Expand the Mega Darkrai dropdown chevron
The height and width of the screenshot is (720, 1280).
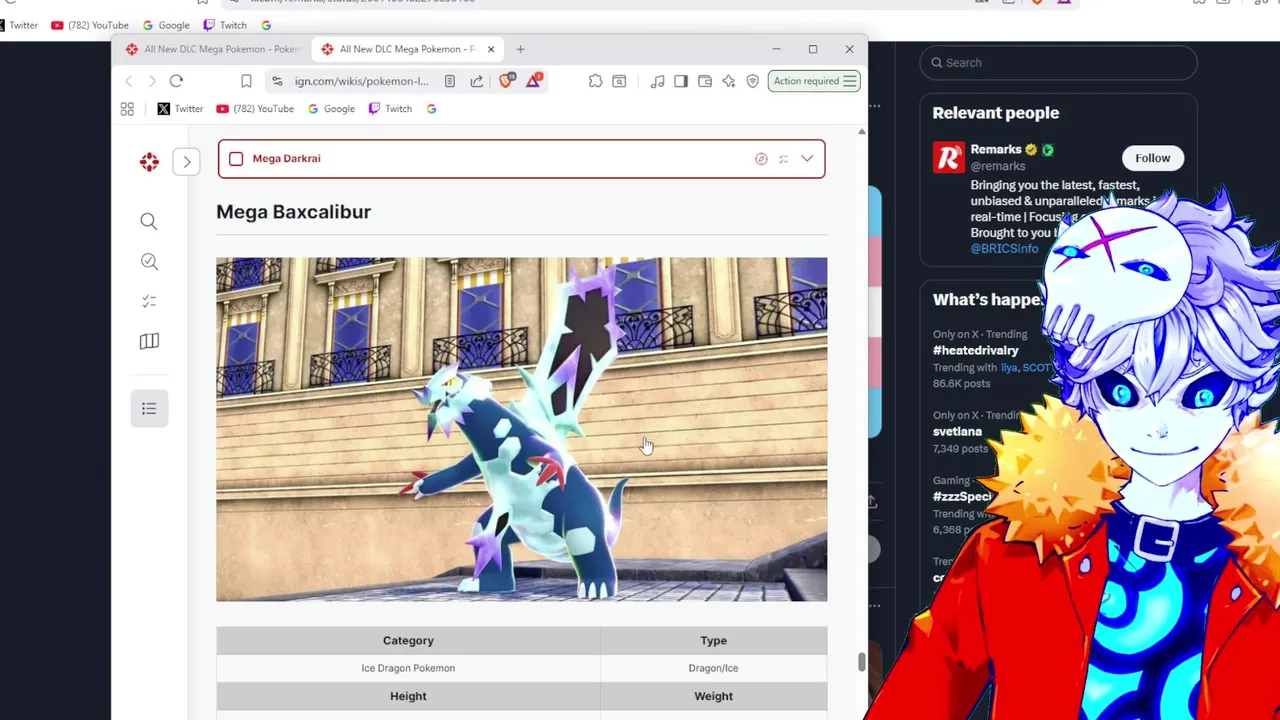[x=807, y=159]
